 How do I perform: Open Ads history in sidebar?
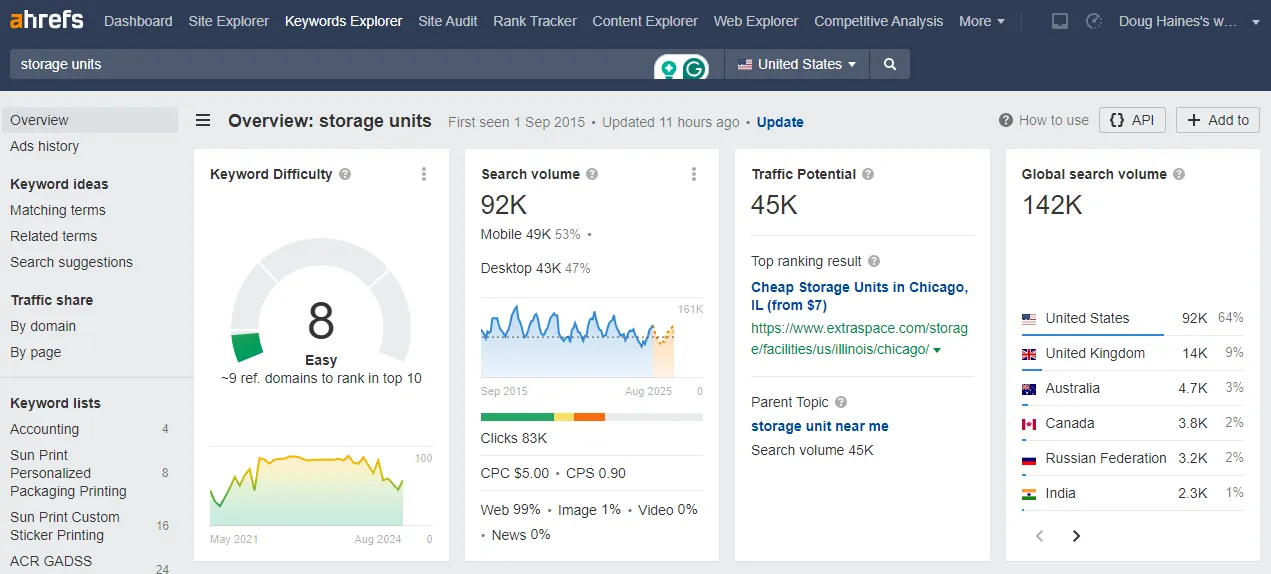(44, 146)
